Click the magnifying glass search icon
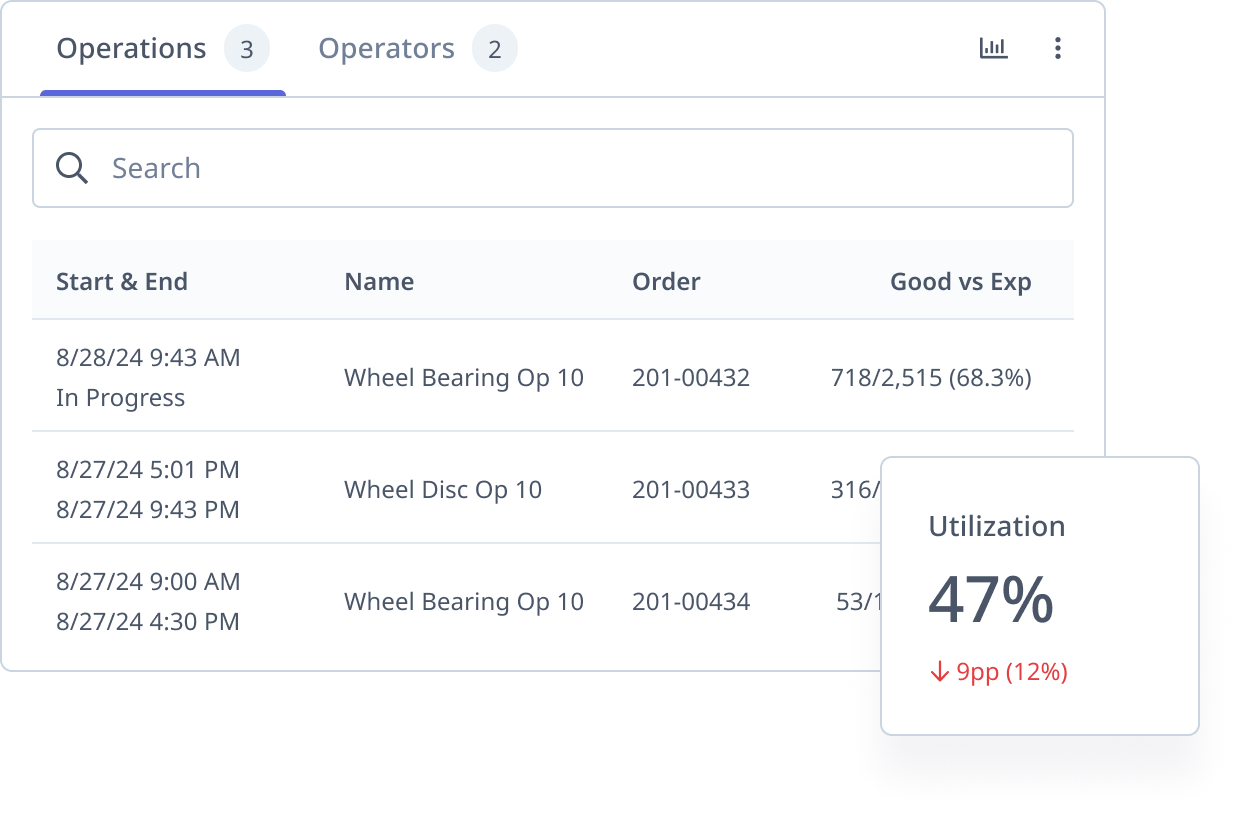This screenshot has height=816, width=1240. coord(71,168)
